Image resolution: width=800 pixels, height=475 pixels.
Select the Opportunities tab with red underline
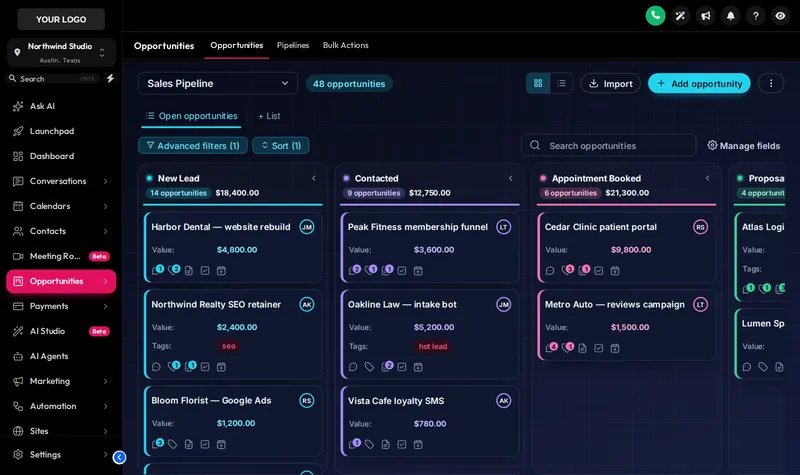(237, 45)
